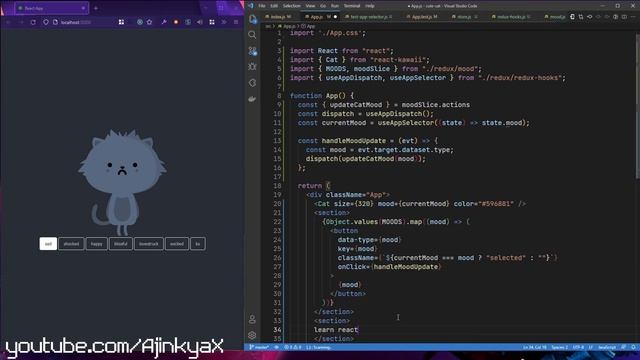
Task: Select the excited mood button
Action: tap(177, 244)
